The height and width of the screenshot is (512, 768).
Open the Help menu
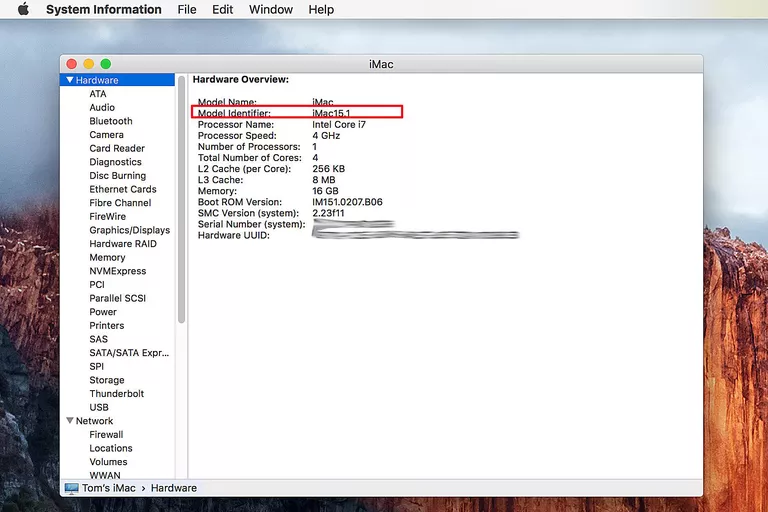(x=321, y=9)
